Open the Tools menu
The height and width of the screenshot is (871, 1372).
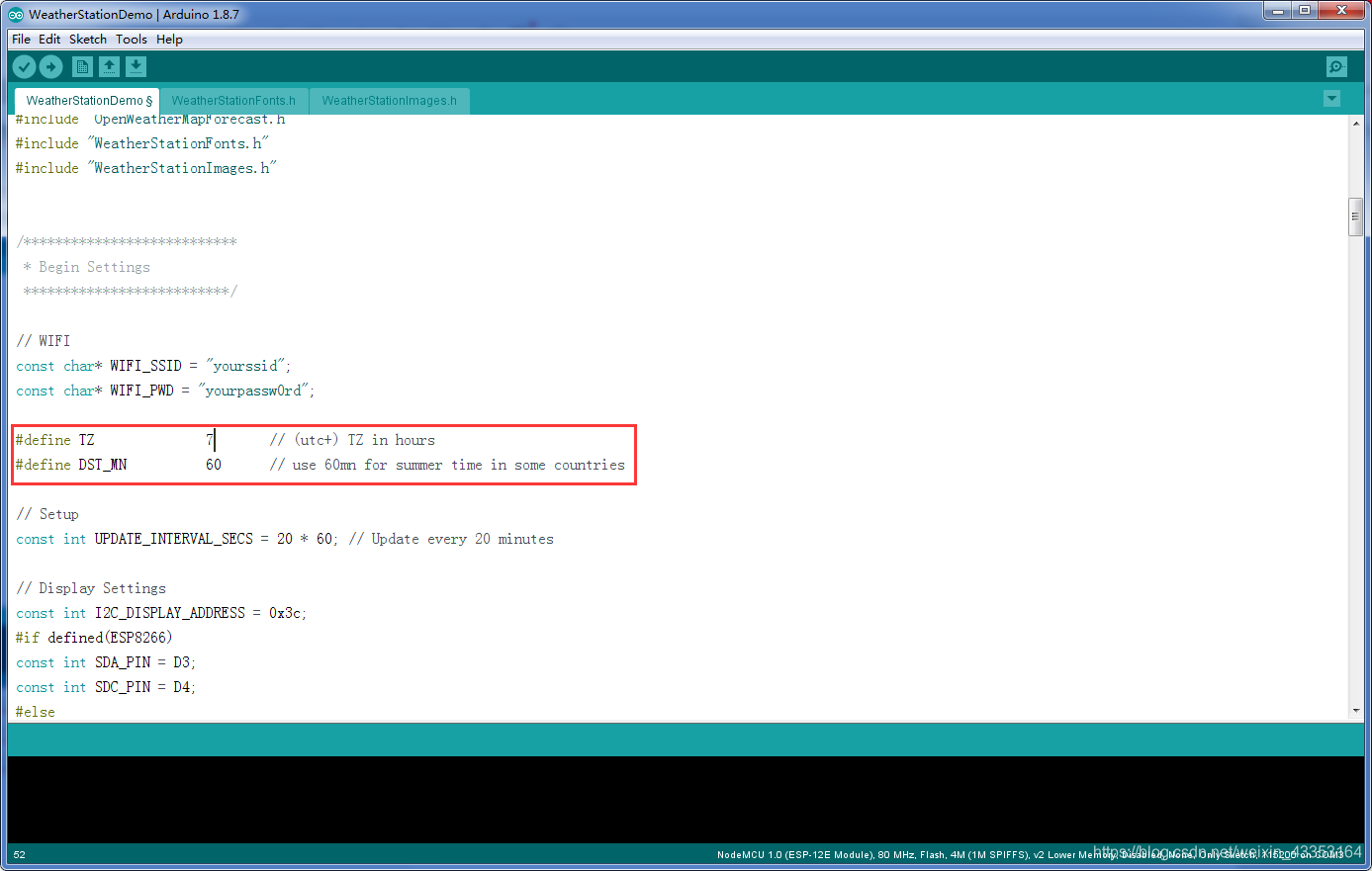click(132, 40)
